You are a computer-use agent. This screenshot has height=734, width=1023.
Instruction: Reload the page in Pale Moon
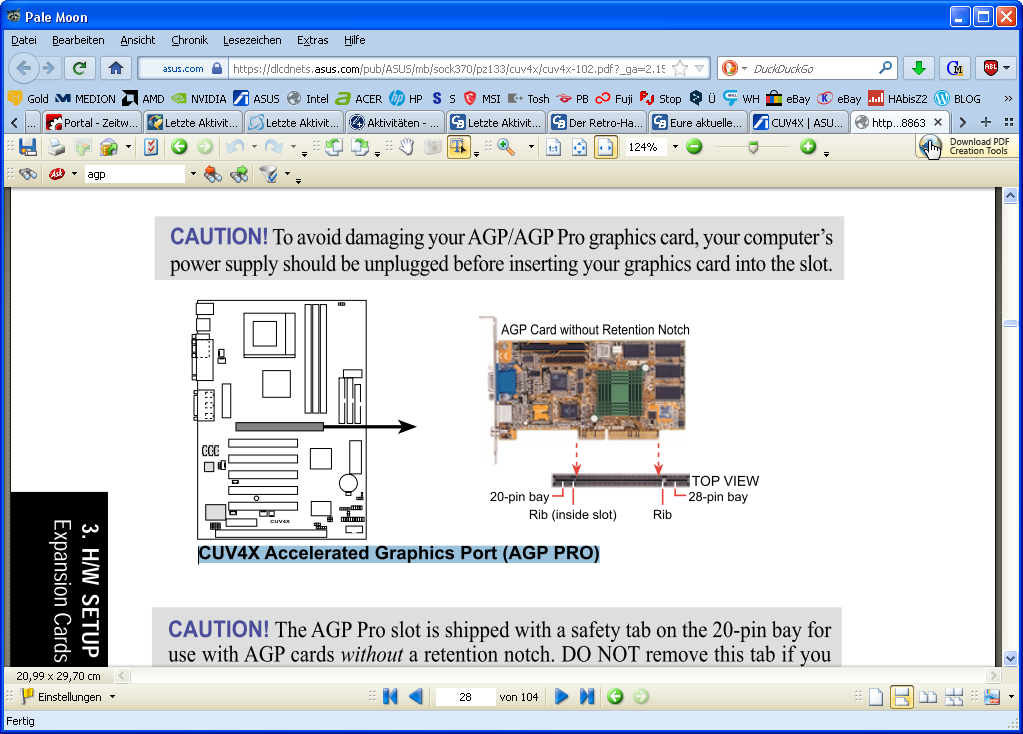[80, 68]
